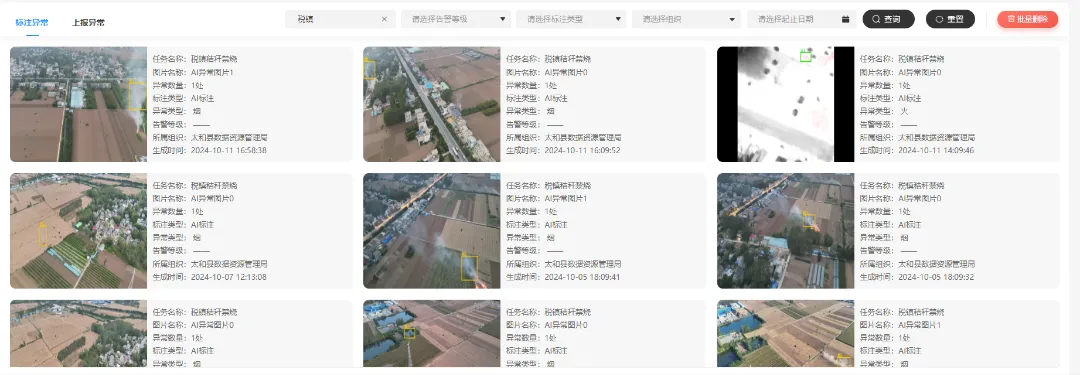Click the 税镇 keyword input field
The width and height of the screenshot is (1080, 375).
coord(341,19)
